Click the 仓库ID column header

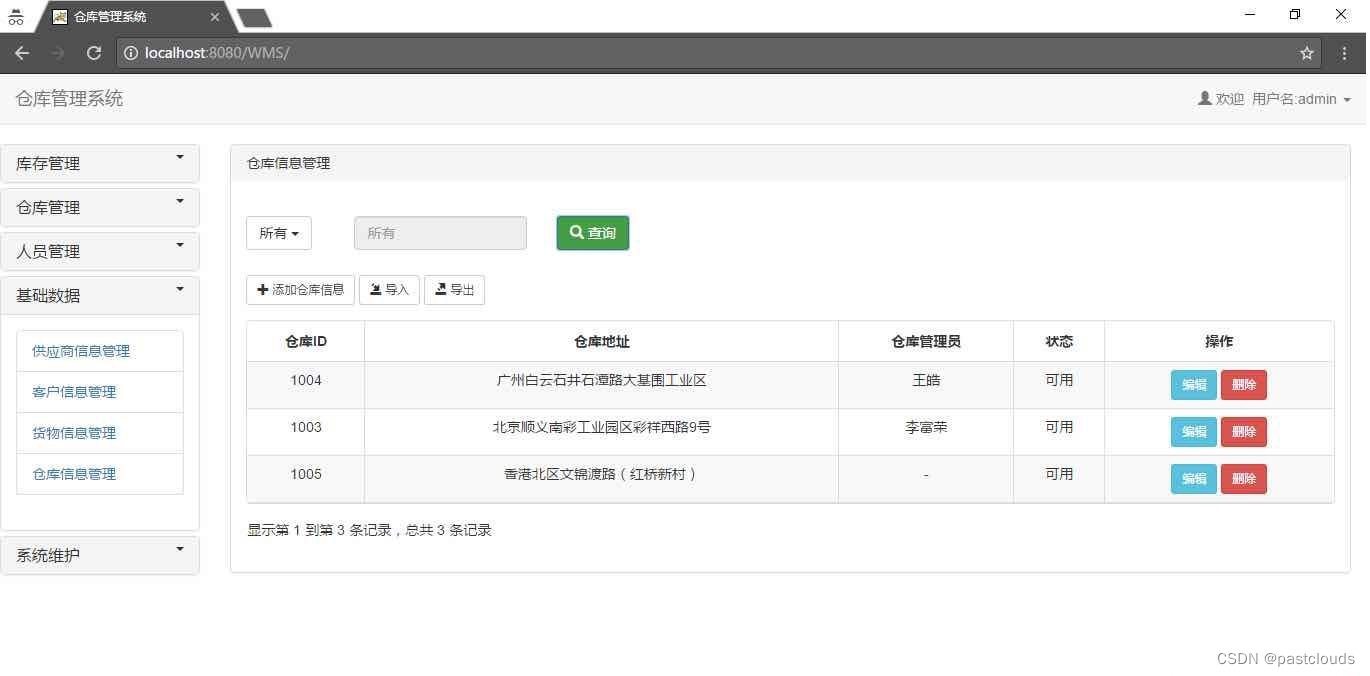[306, 341]
